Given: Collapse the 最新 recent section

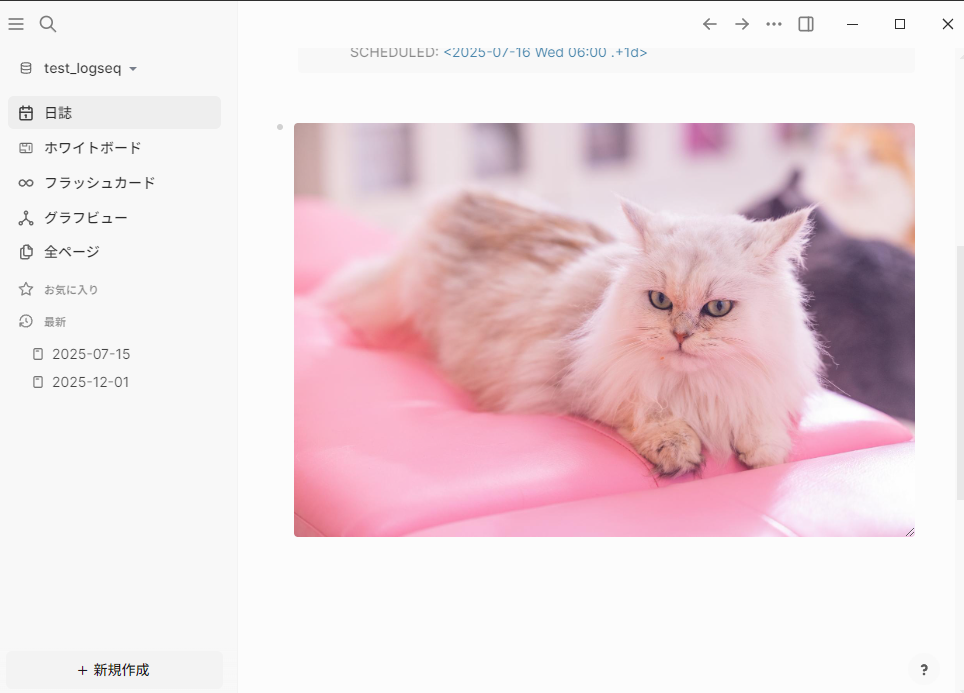Looking at the screenshot, I should [x=55, y=322].
